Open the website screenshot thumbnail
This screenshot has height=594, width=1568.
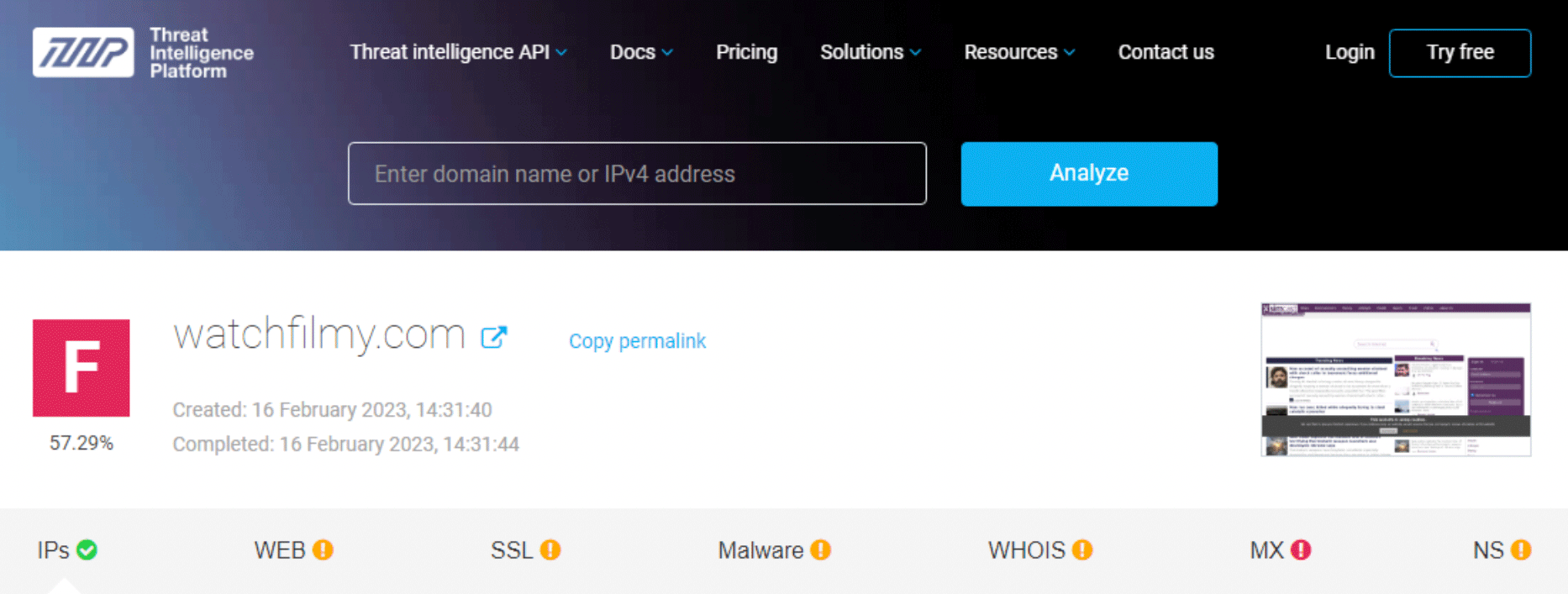(1396, 380)
